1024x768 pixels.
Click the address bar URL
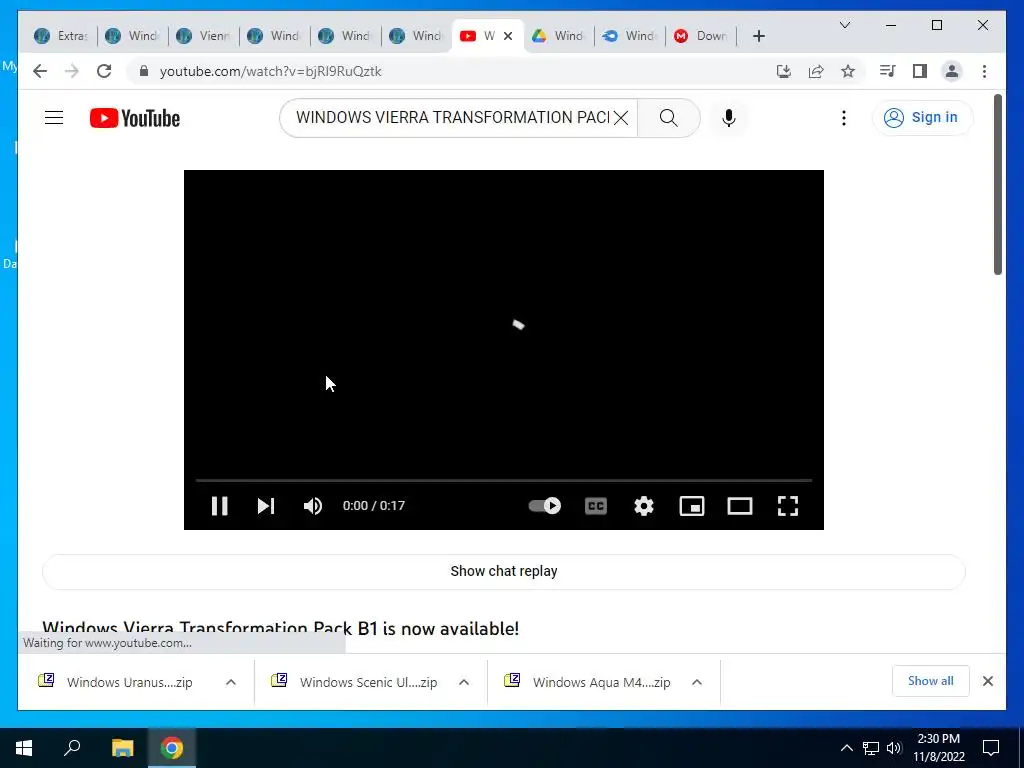270,71
